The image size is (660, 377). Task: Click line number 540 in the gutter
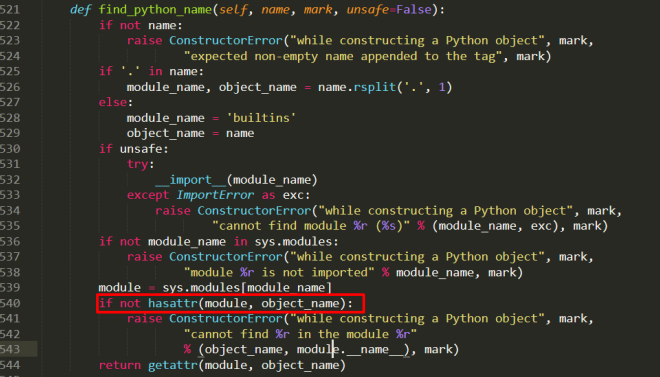pos(10,303)
